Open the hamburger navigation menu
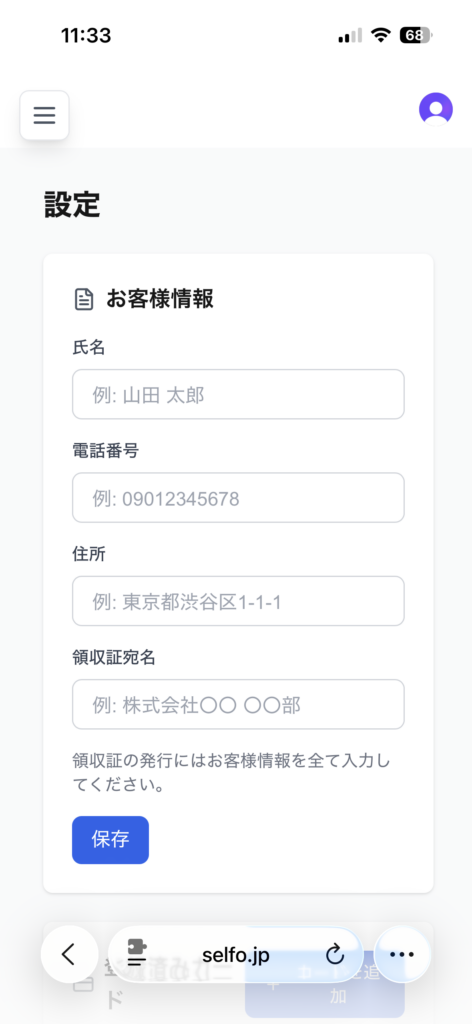This screenshot has height=1024, width=472. tap(44, 116)
